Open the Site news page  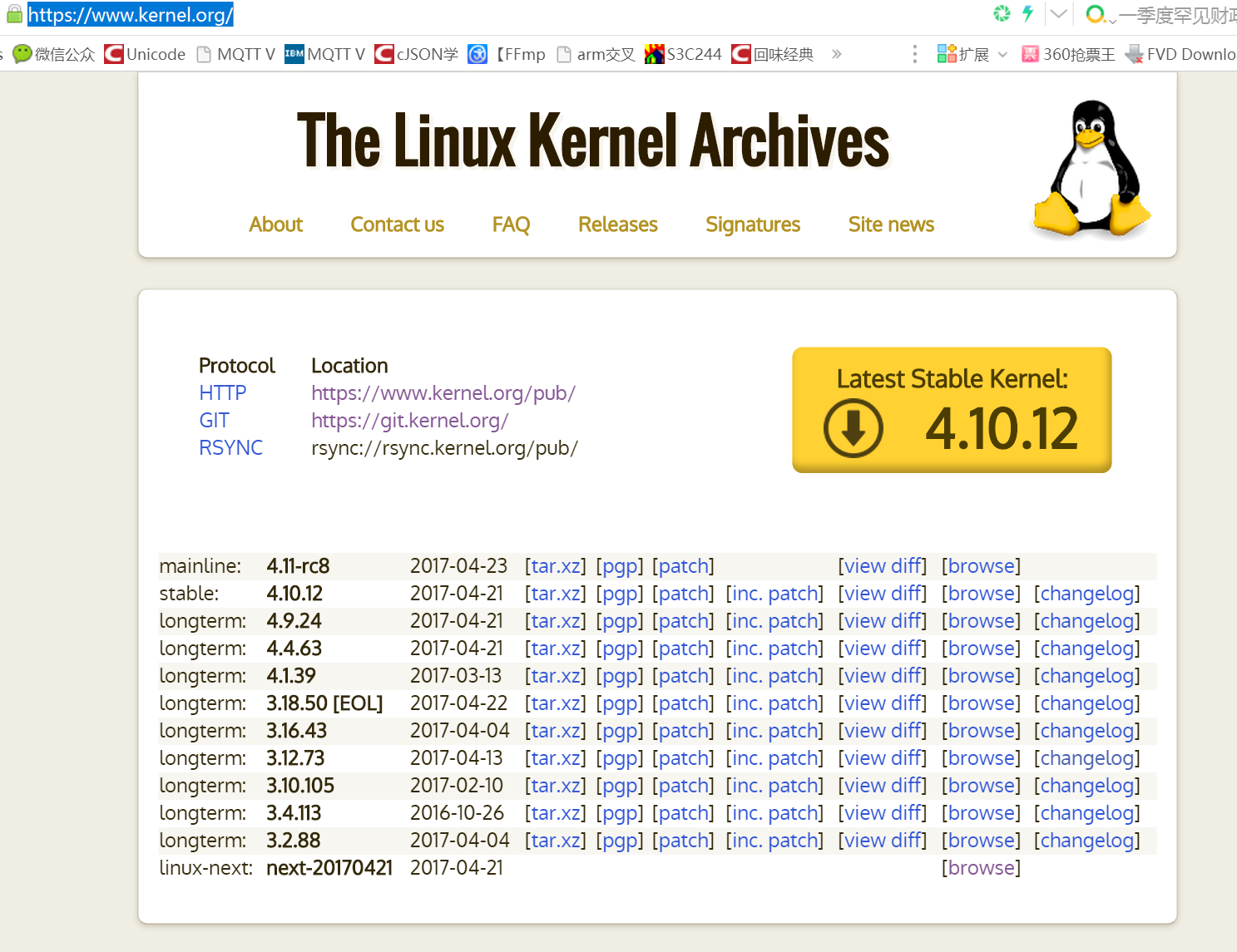pyautogui.click(x=891, y=224)
